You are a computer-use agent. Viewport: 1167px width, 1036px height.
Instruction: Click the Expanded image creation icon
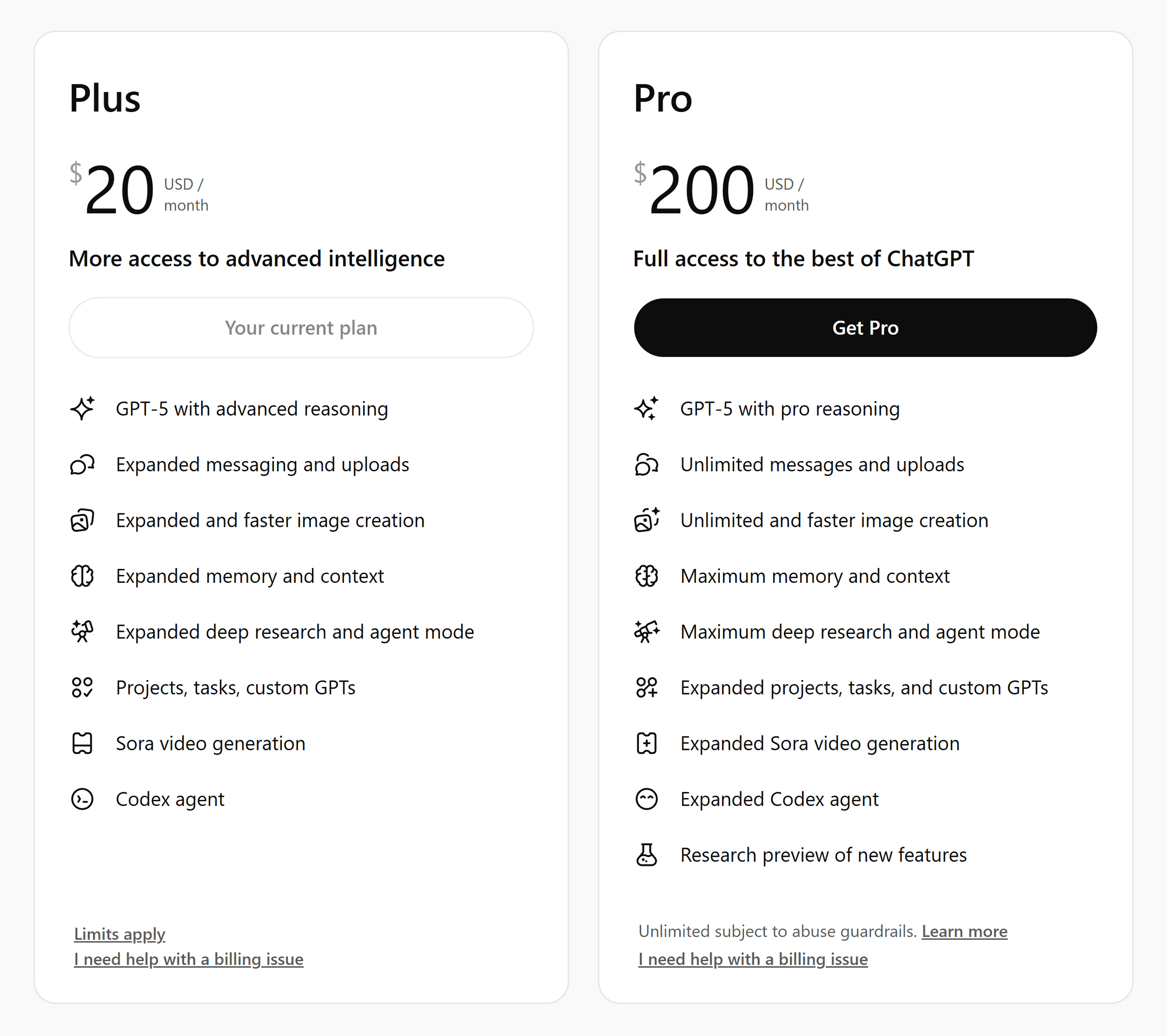coord(82,520)
